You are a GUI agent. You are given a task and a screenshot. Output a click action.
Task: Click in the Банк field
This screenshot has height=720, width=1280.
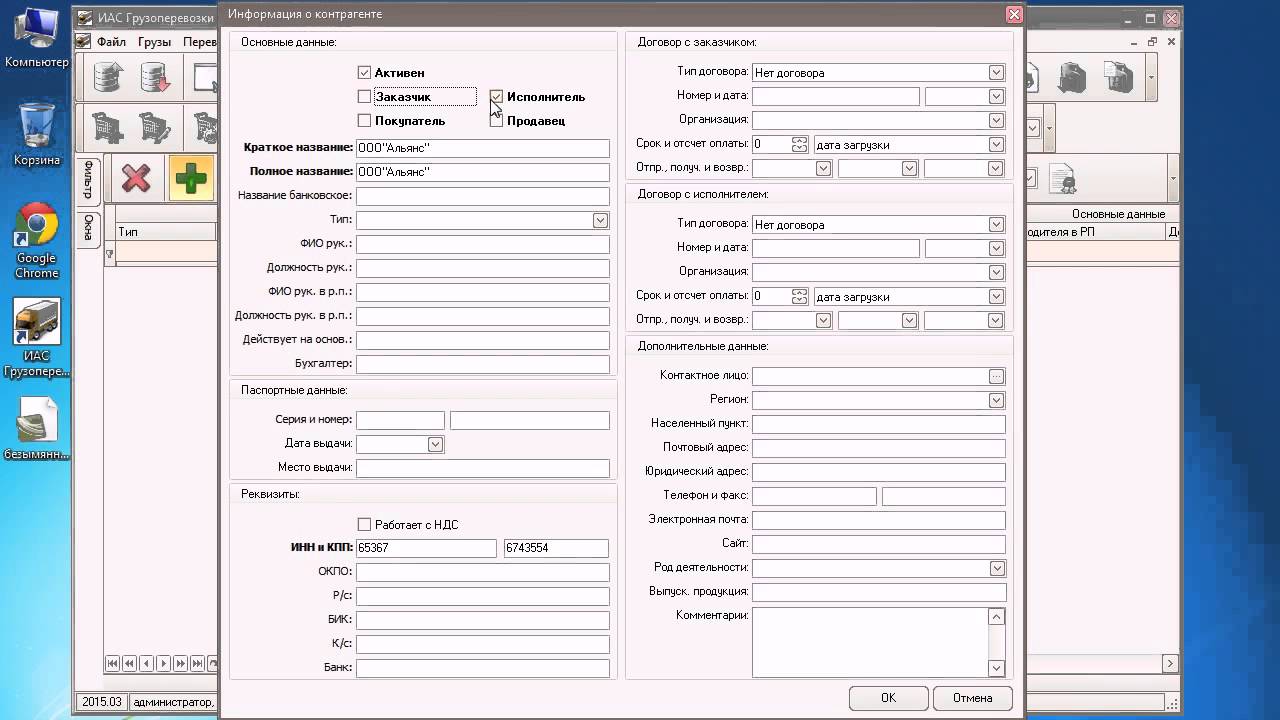tap(482, 668)
